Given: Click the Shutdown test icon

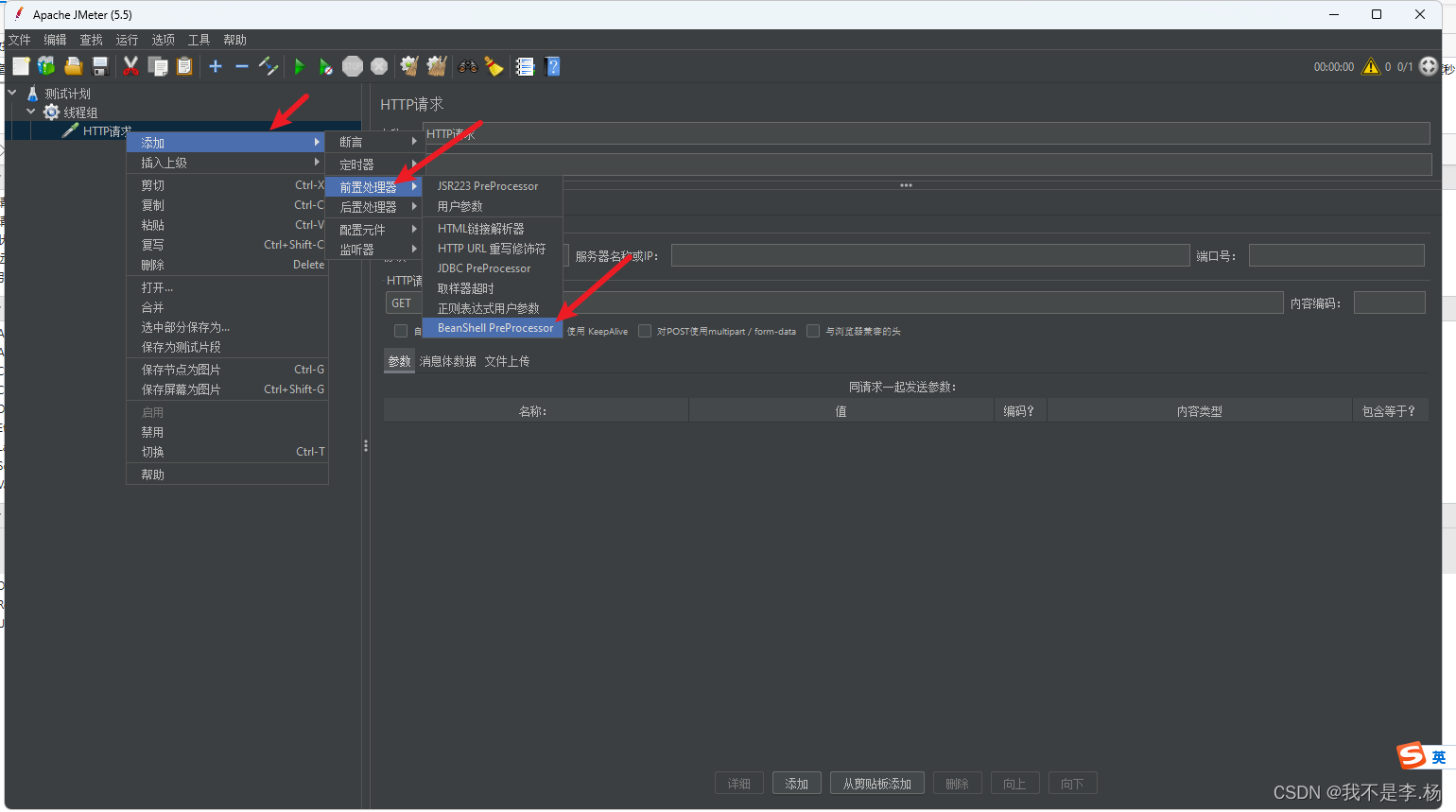Looking at the screenshot, I should pyautogui.click(x=379, y=66).
